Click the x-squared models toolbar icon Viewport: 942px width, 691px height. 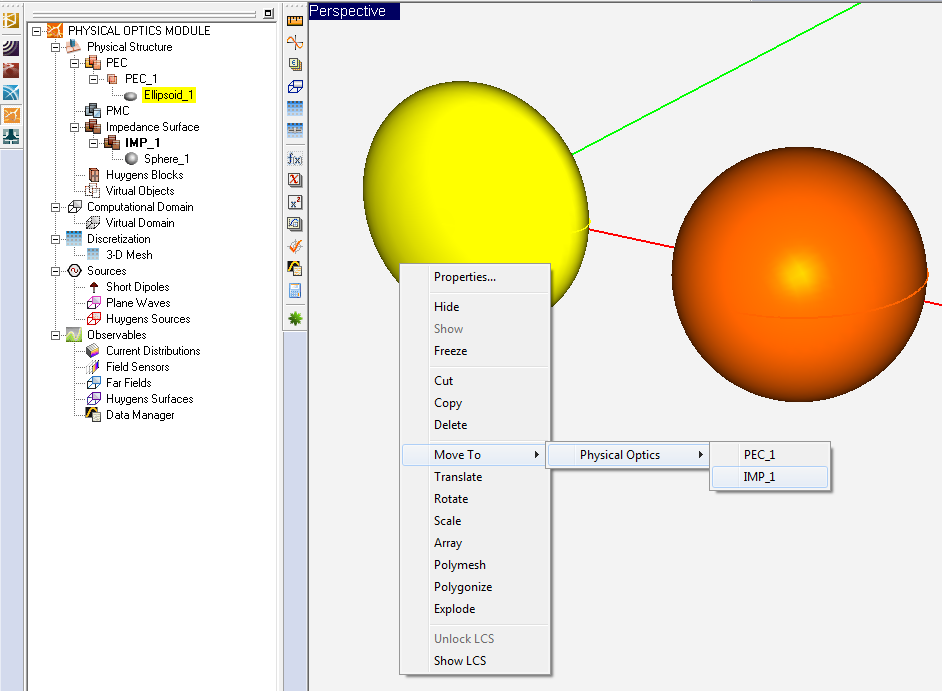coord(295,202)
